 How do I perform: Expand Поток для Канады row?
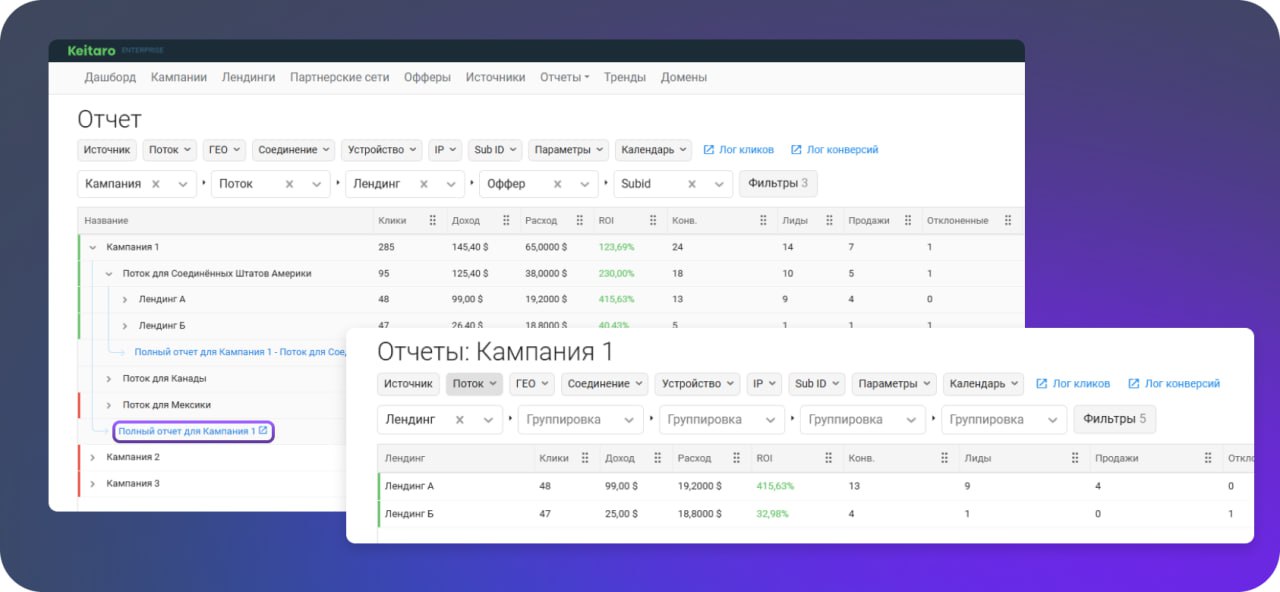(108, 378)
